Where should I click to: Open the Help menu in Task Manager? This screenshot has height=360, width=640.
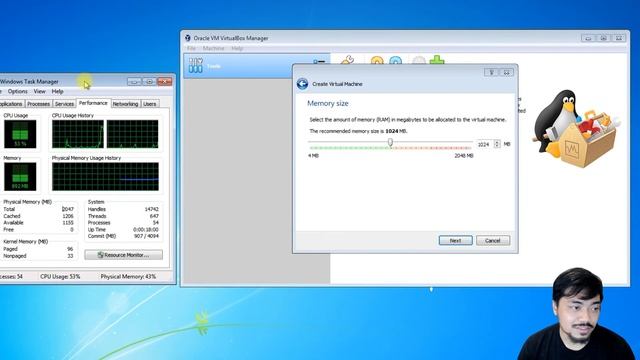[58, 91]
